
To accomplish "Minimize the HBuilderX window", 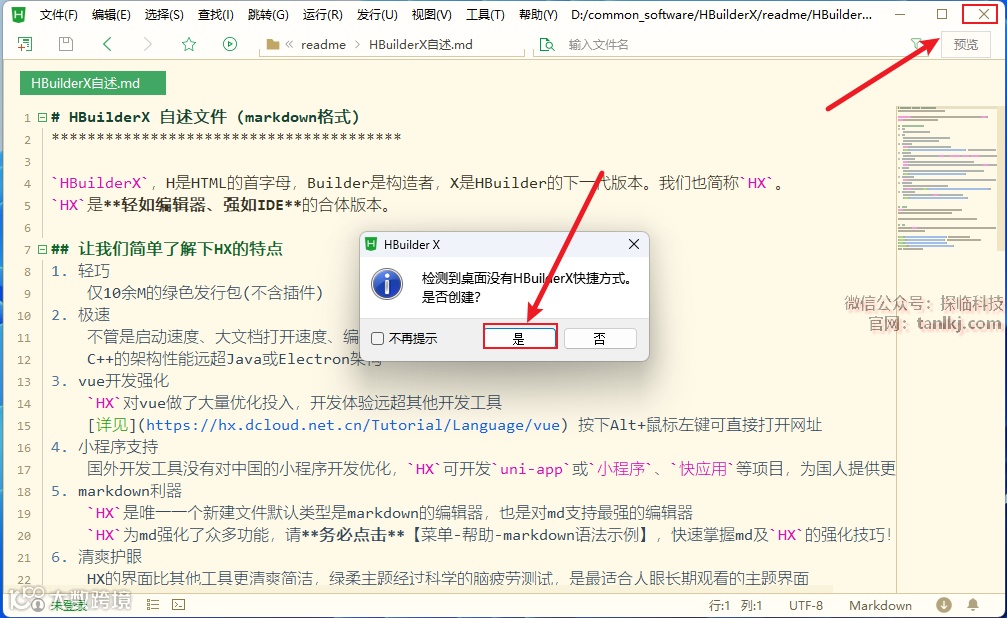I will [900, 14].
